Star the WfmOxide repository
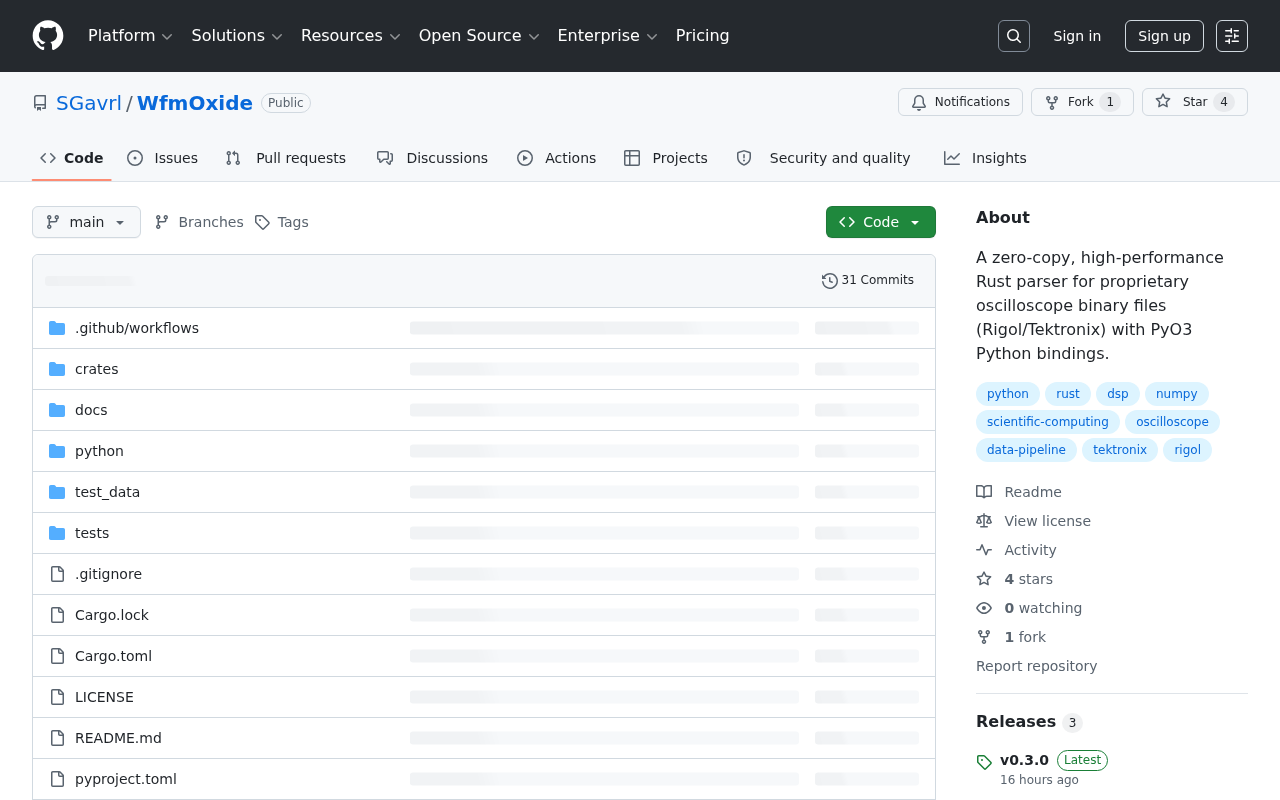This screenshot has width=1280, height=800. coord(1195,102)
